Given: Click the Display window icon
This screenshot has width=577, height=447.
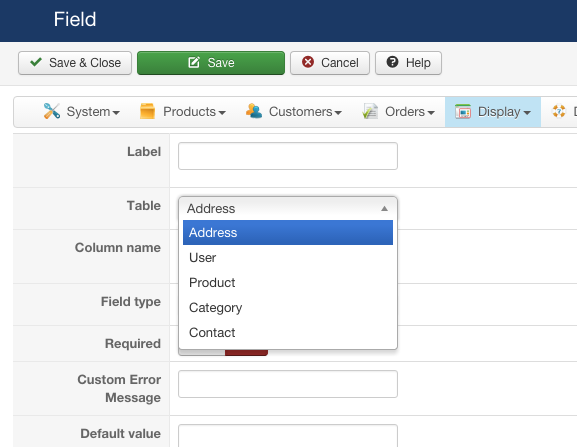Looking at the screenshot, I should [463, 111].
